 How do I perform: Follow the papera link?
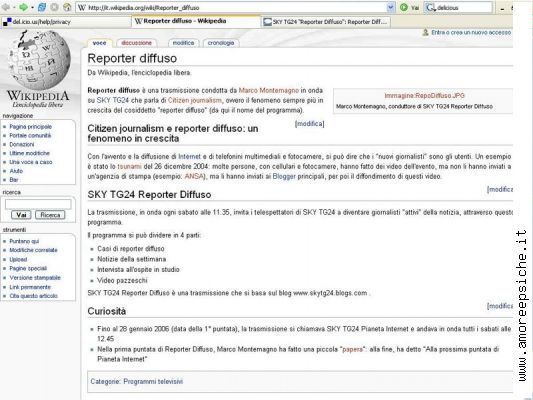[x=352, y=349]
